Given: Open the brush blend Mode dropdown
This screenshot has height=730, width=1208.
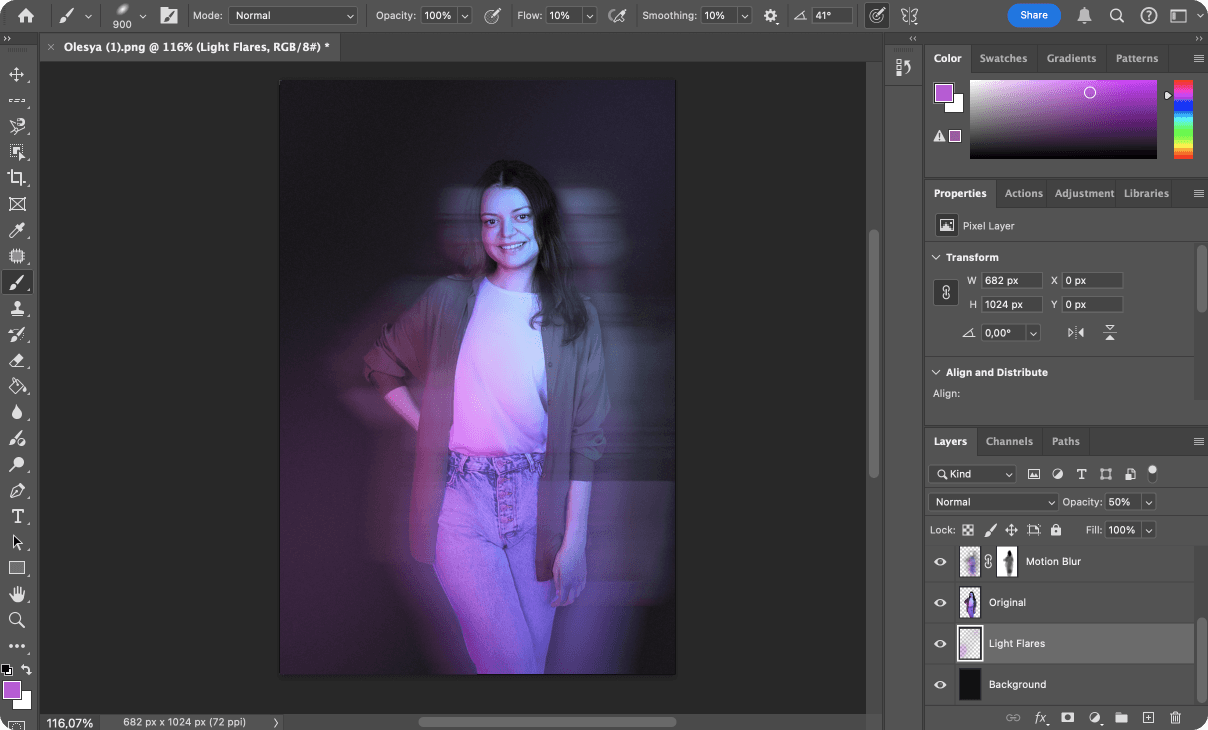Looking at the screenshot, I should pos(292,15).
